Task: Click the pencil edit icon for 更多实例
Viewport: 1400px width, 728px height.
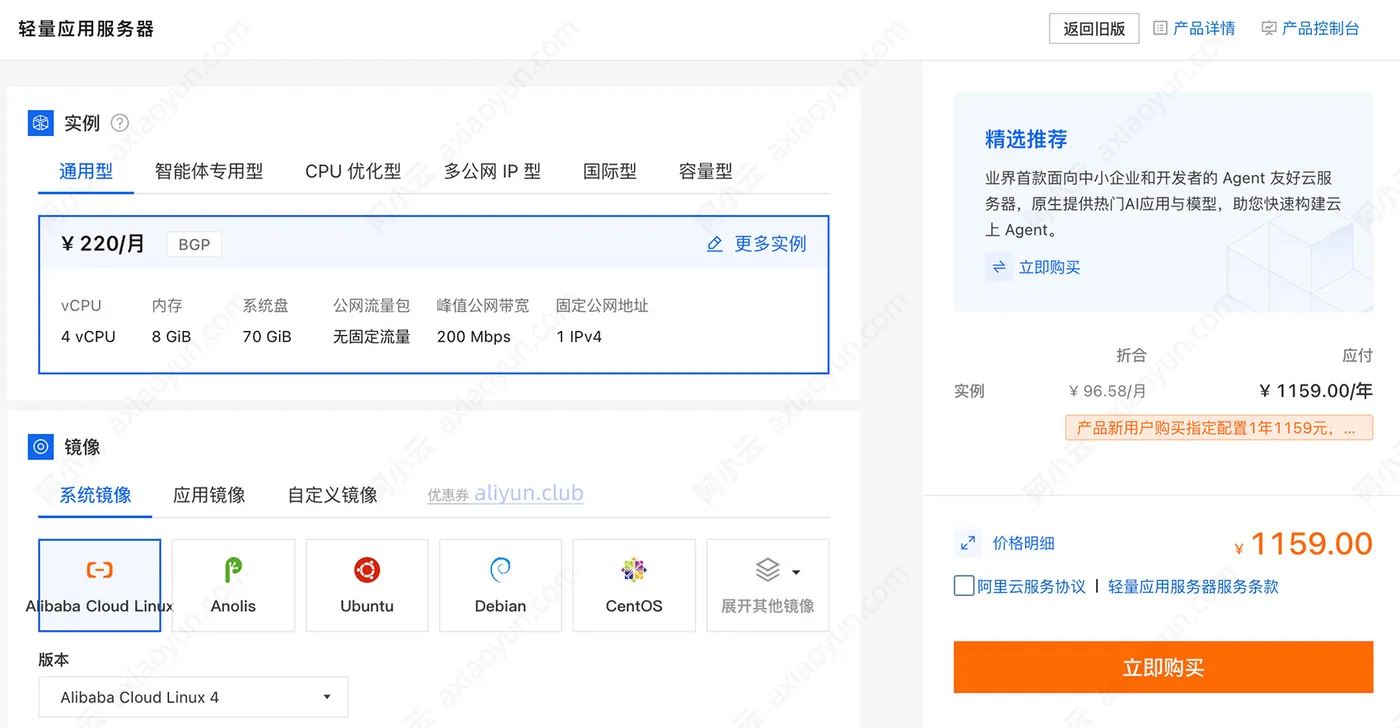Action: (715, 244)
